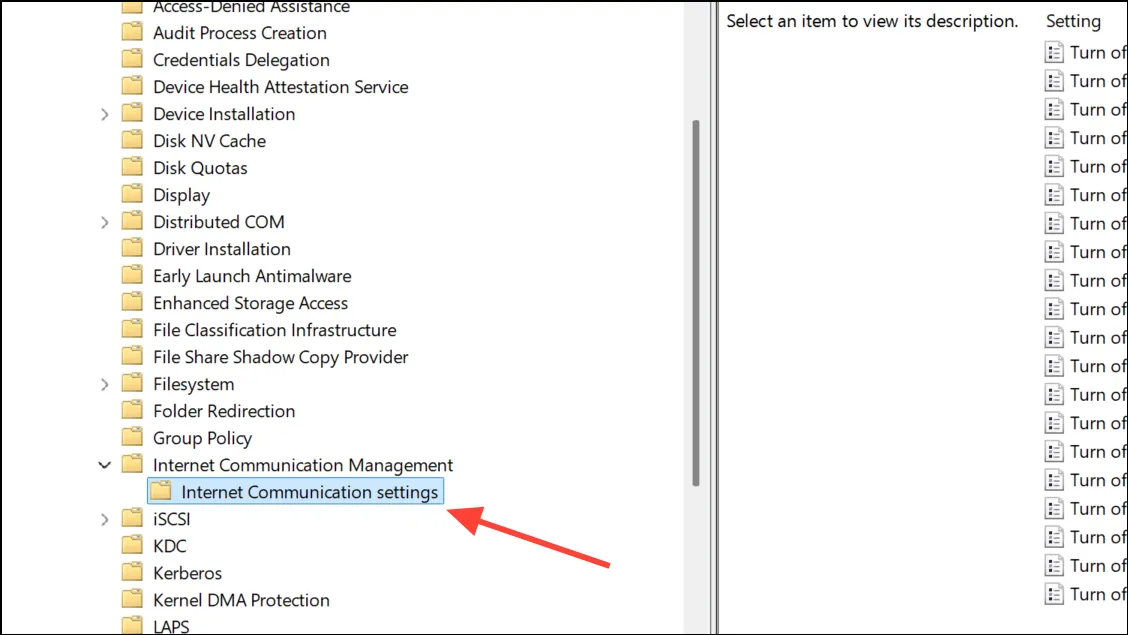Click the Credentials Delegation folder icon

click(132, 59)
